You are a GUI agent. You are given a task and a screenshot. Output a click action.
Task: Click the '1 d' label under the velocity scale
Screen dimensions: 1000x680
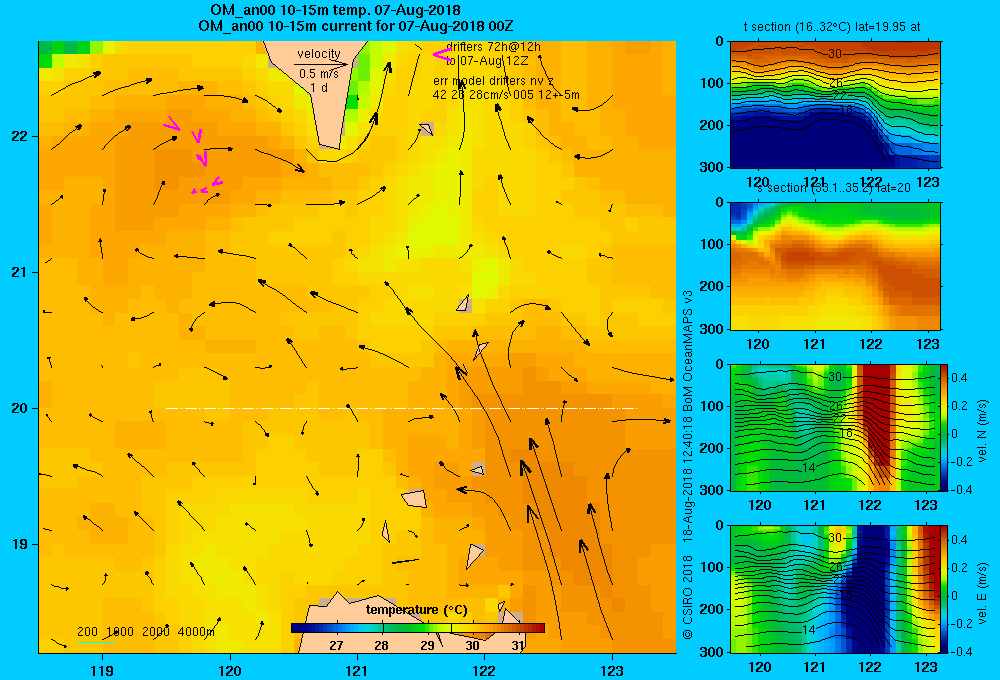pos(319,87)
